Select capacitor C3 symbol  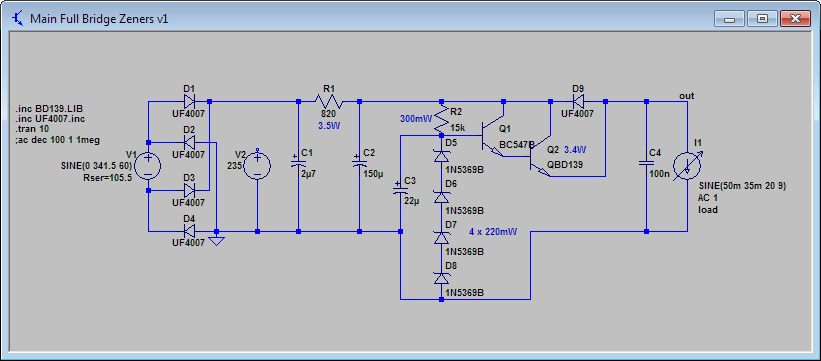click(x=400, y=188)
